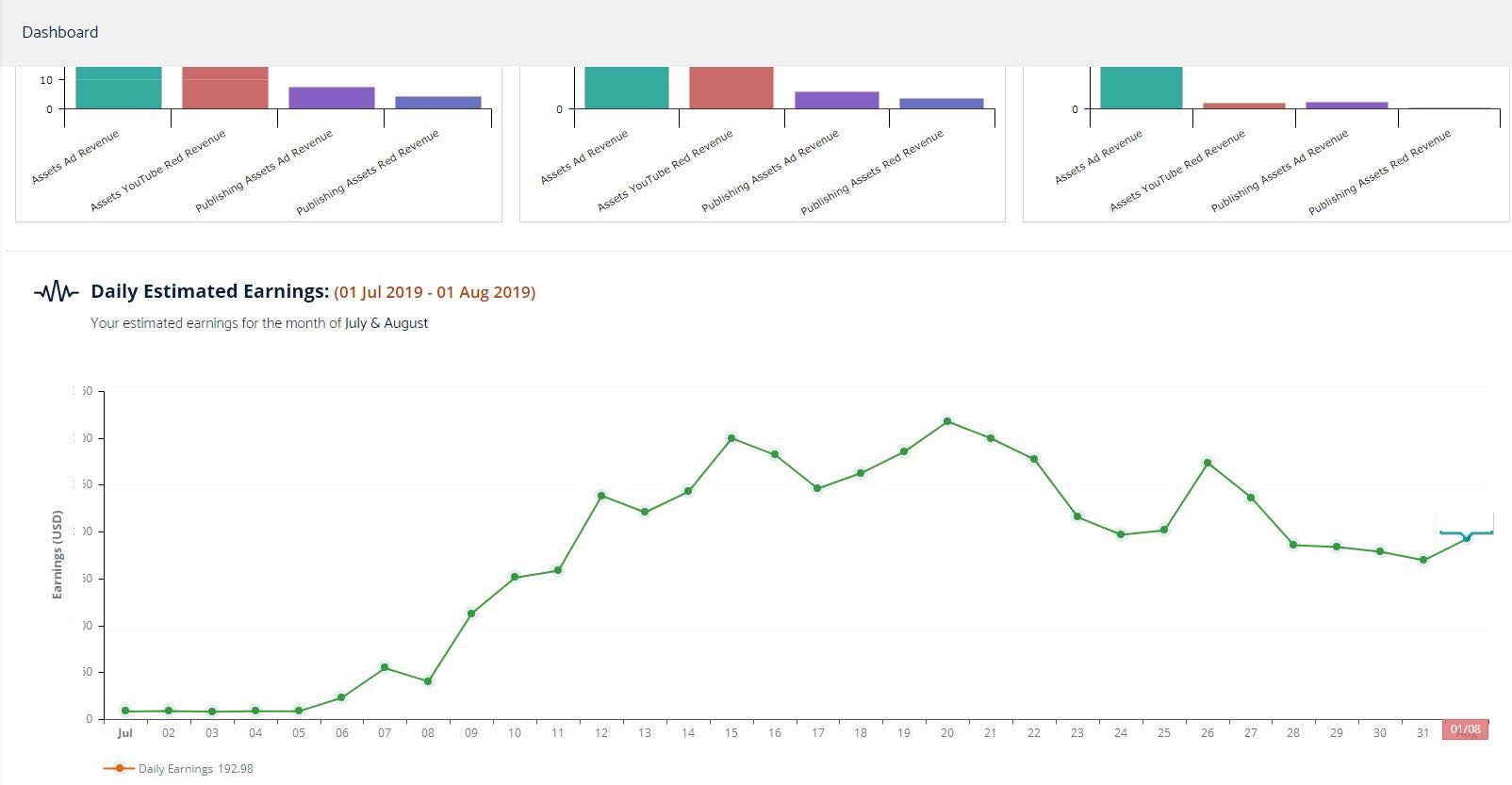
Task: Click the red highlighted 01/08 date label
Action: click(x=1465, y=729)
